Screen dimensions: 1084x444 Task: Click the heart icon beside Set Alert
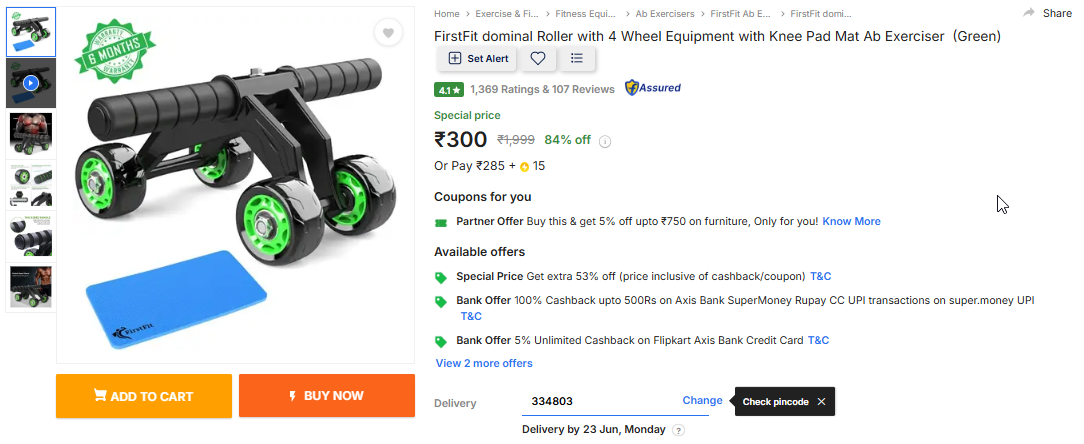pos(538,58)
